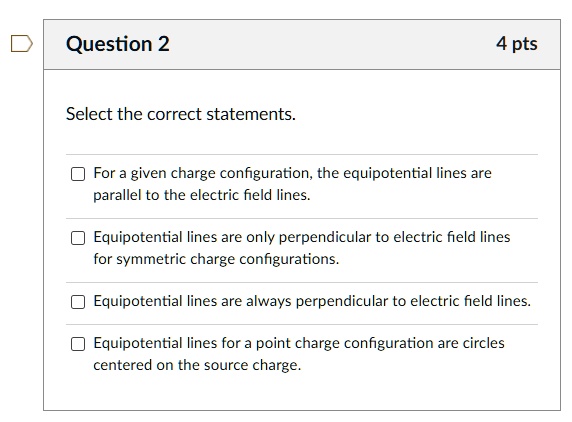Click the '4 pts' score label
Viewport: 572px width, 422px height.
click(517, 44)
